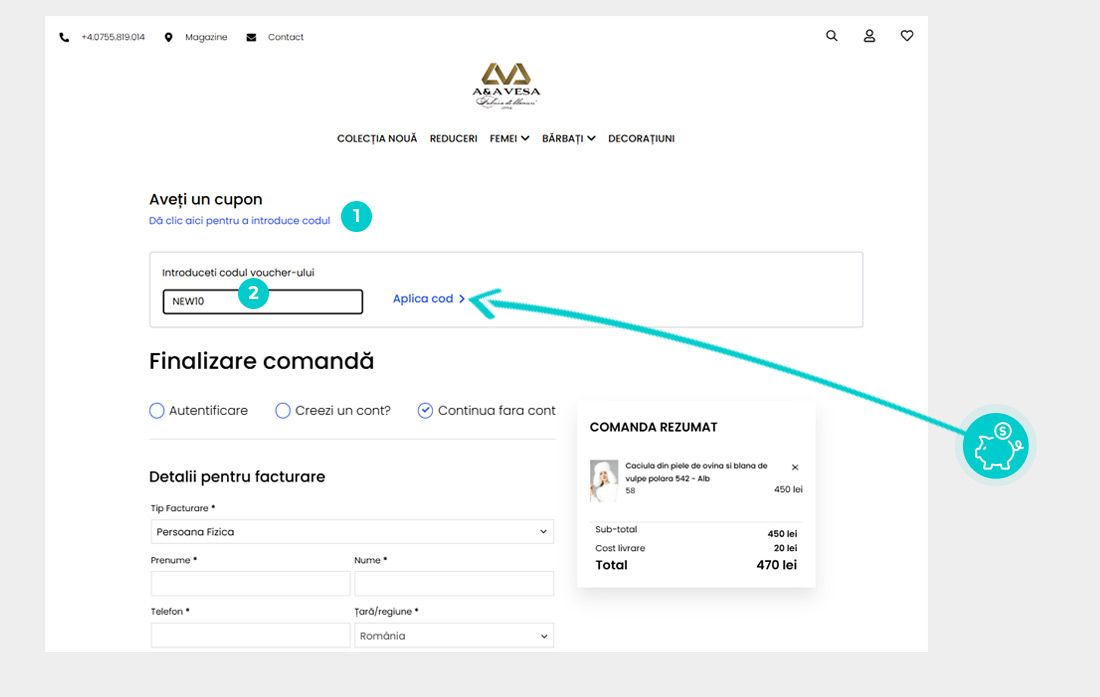Viewport: 1100px width, 697px height.
Task: Open the wishlist heart icon
Action: tap(907, 36)
